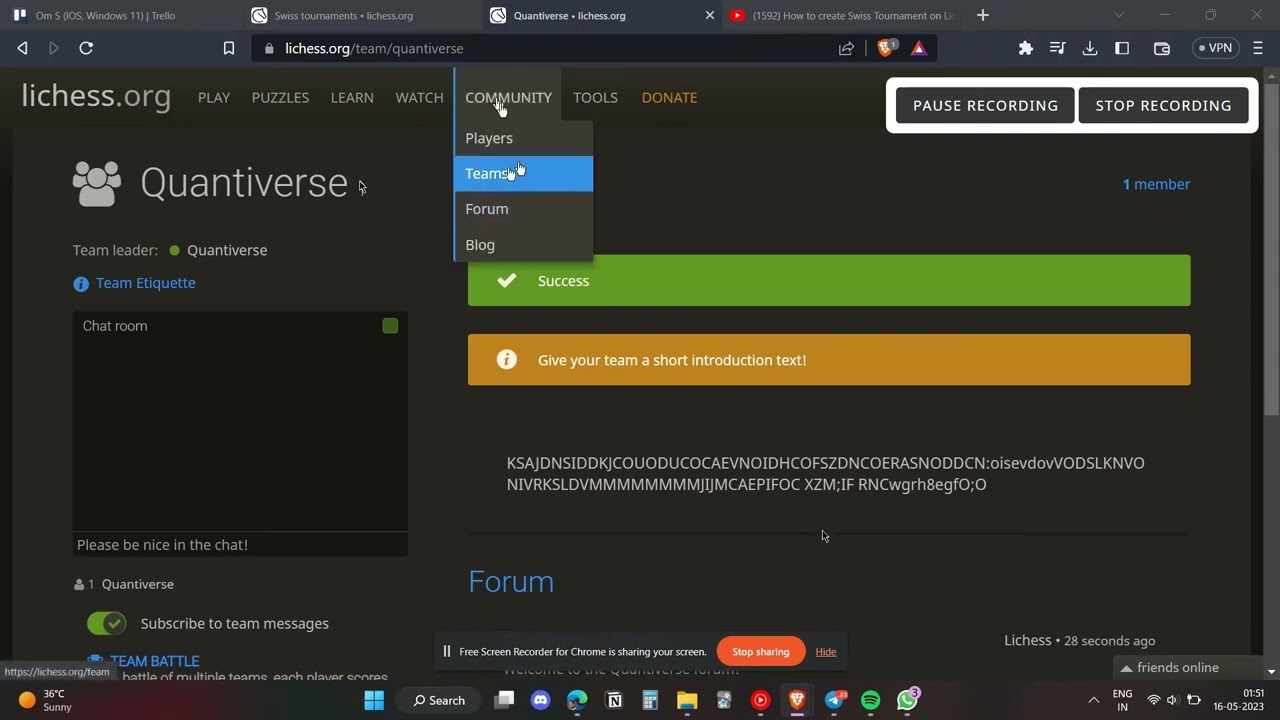The height and width of the screenshot is (720, 1280).
Task: Open the Team Etiquette link
Action: pos(146,283)
